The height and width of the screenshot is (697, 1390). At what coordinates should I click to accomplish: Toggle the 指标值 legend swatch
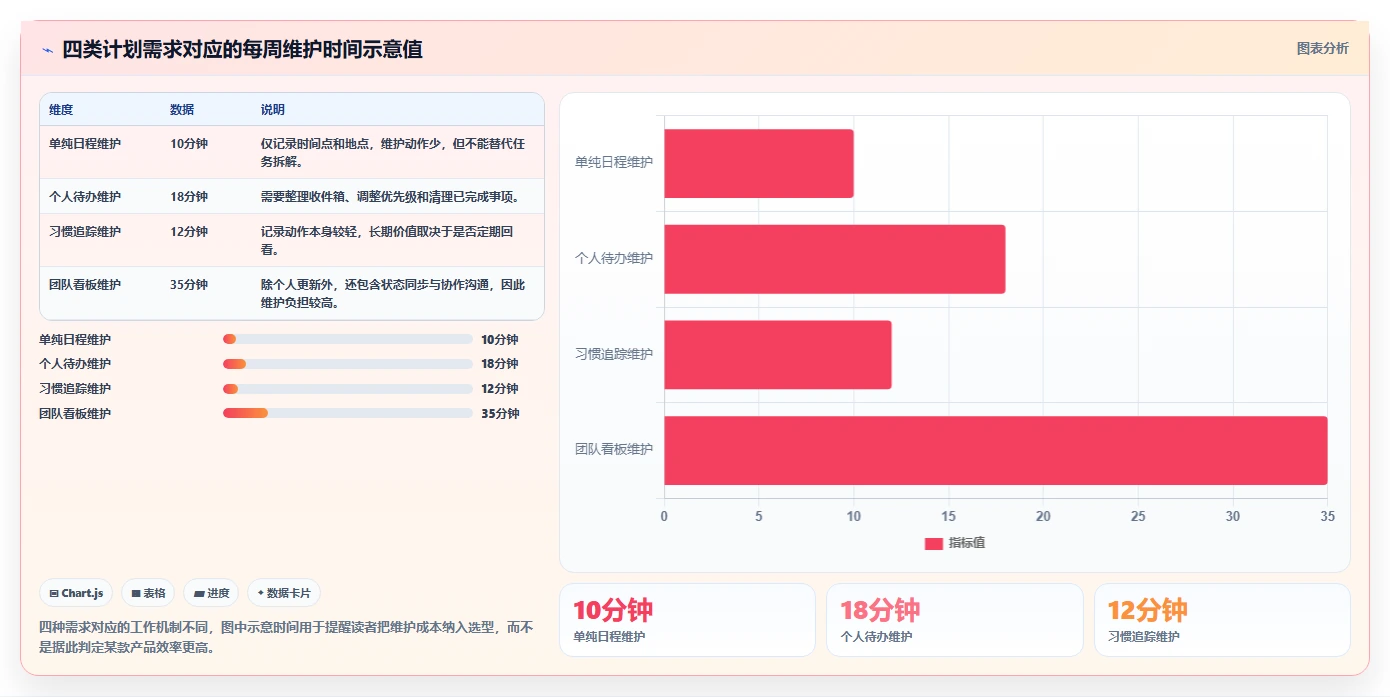pos(934,543)
